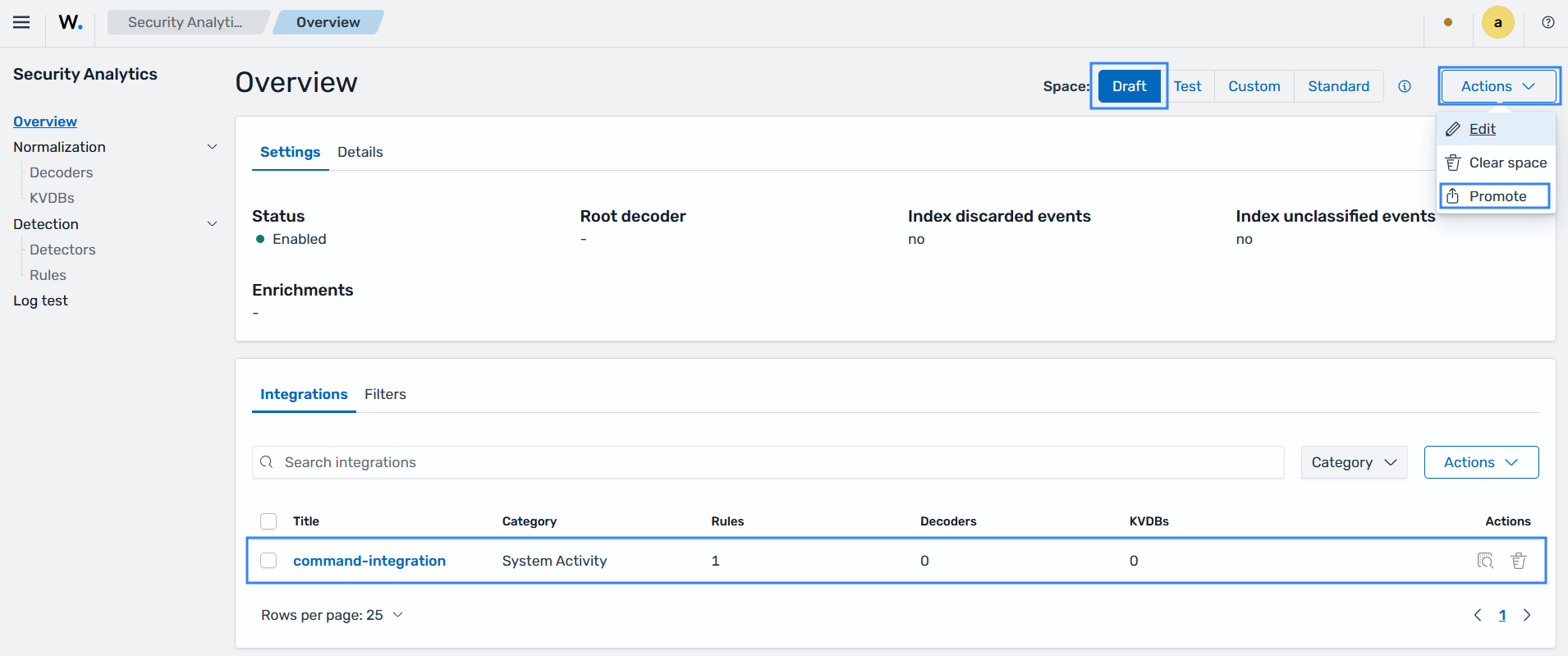Click the pencil icon beside Edit
The width and height of the screenshot is (1568, 656).
pyautogui.click(x=1453, y=129)
